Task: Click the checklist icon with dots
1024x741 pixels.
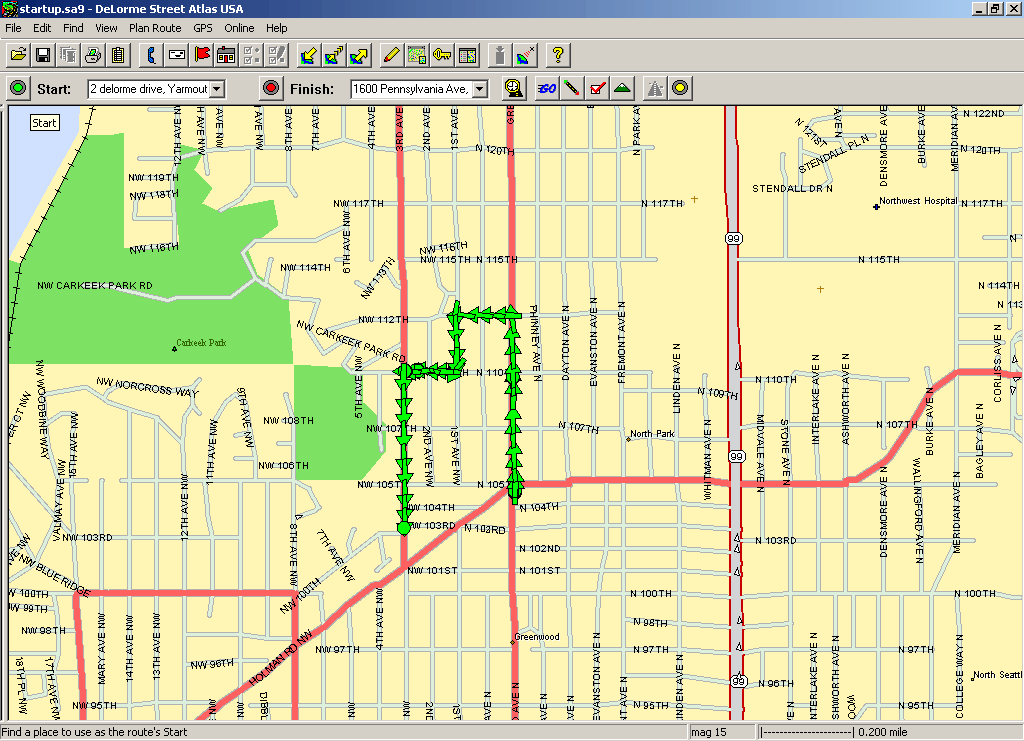Action: (x=251, y=55)
